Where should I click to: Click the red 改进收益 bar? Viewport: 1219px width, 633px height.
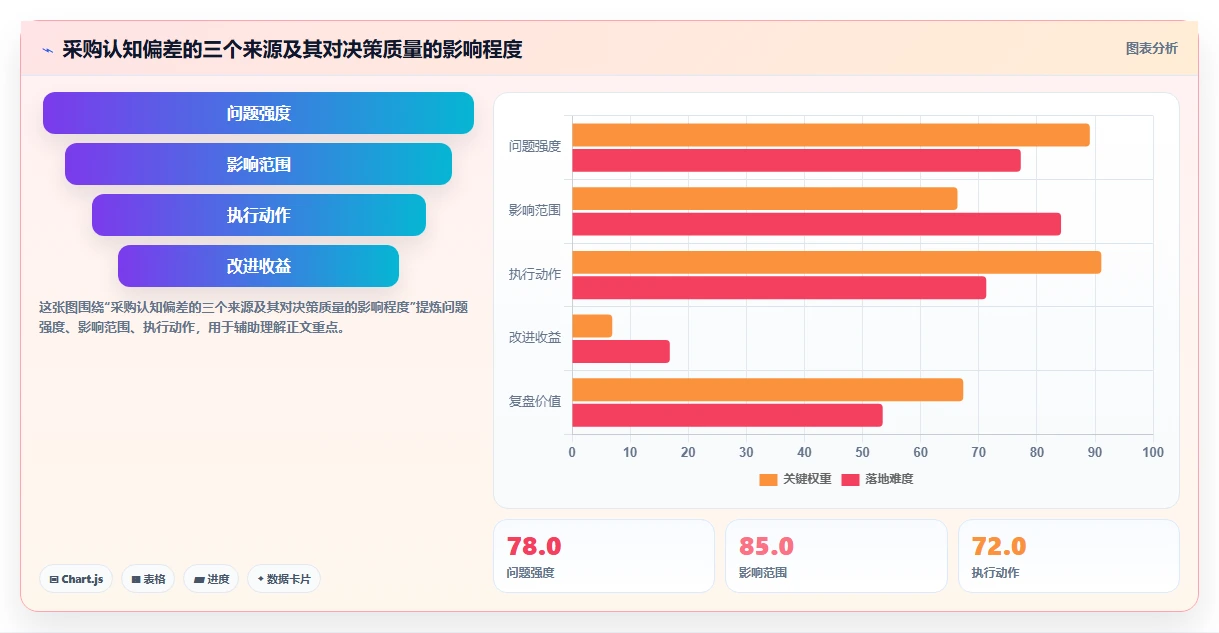(621, 351)
